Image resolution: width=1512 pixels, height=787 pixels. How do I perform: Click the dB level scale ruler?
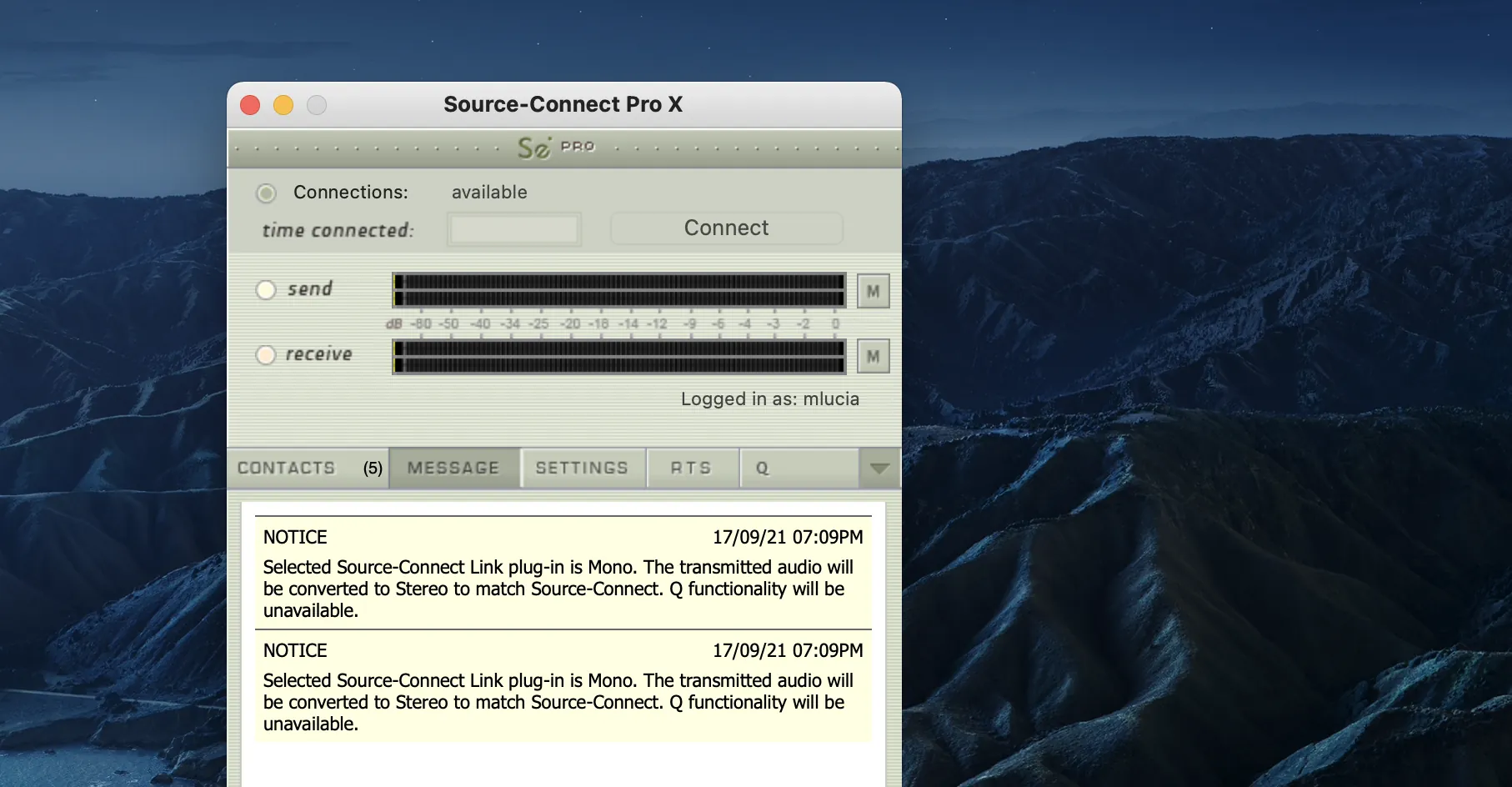pos(613,323)
